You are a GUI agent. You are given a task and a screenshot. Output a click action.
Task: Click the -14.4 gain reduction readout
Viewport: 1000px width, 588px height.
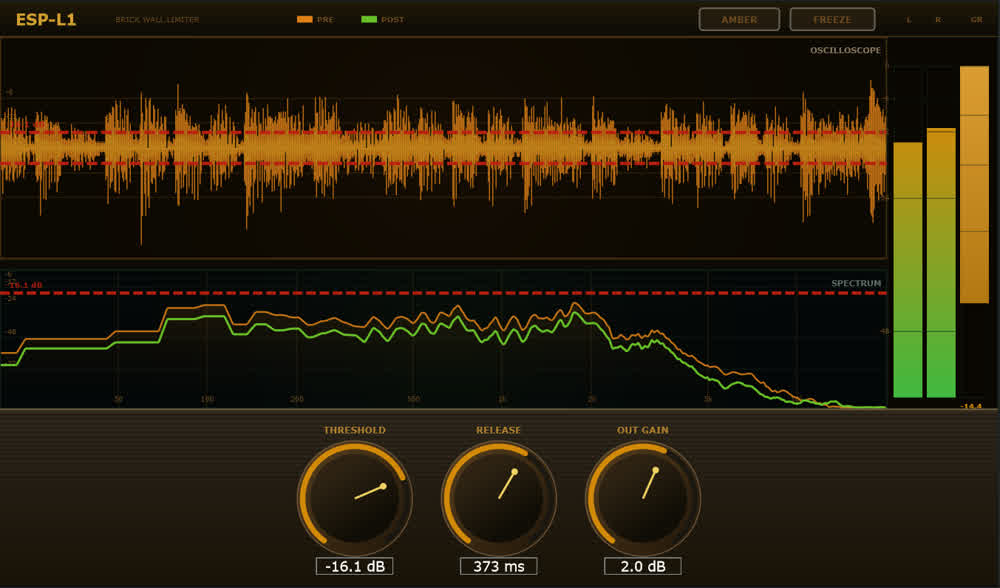tap(971, 406)
